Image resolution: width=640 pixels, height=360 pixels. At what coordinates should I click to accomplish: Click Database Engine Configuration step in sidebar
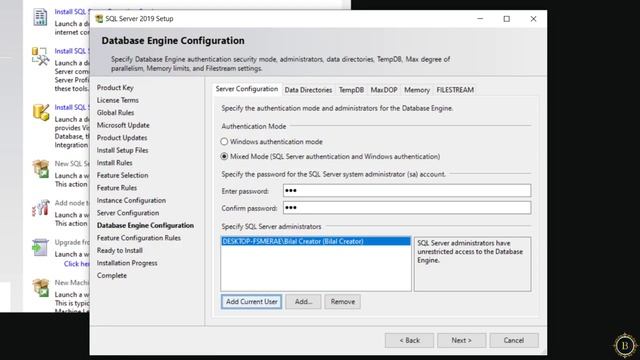point(145,225)
